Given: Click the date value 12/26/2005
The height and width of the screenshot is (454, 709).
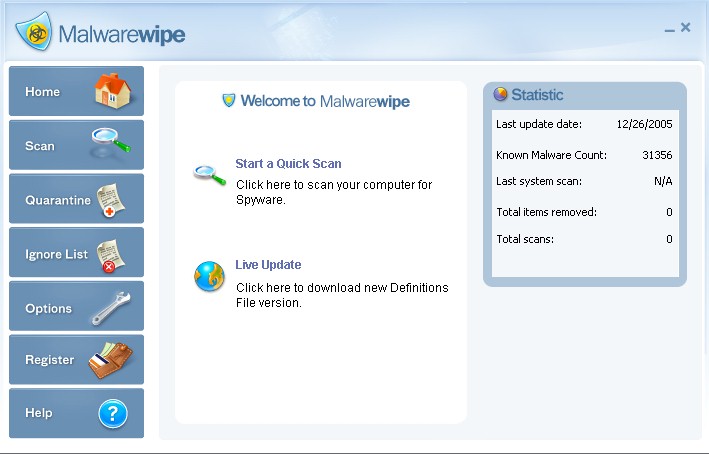Looking at the screenshot, I should [x=644, y=124].
